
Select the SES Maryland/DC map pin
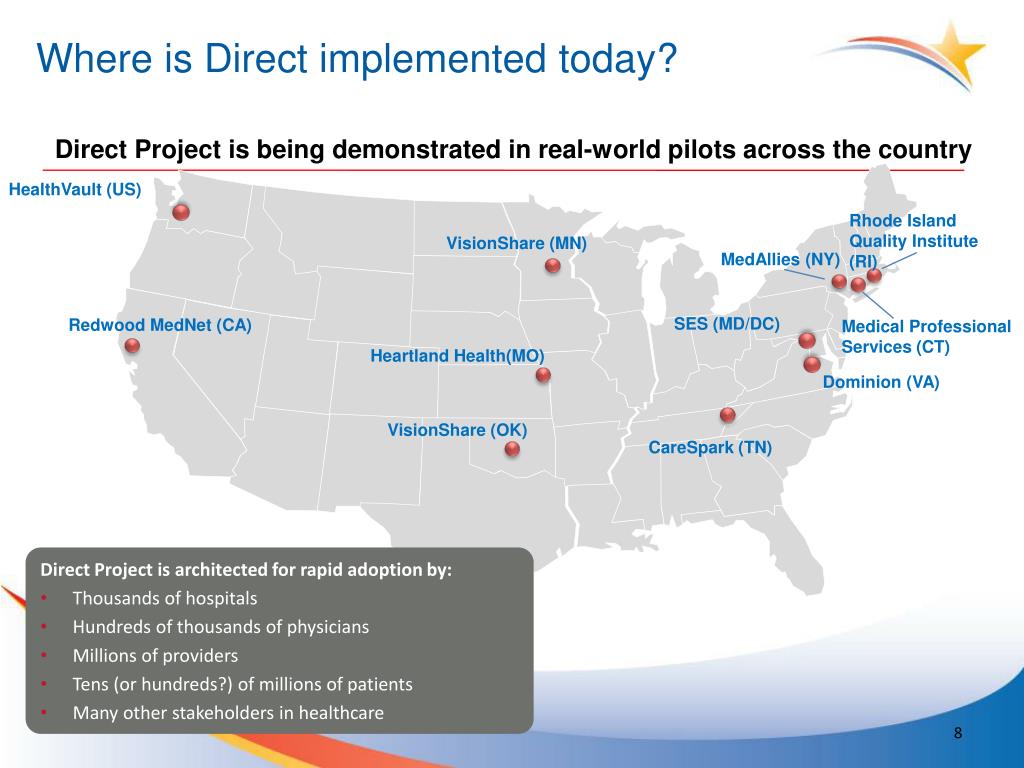coord(807,340)
